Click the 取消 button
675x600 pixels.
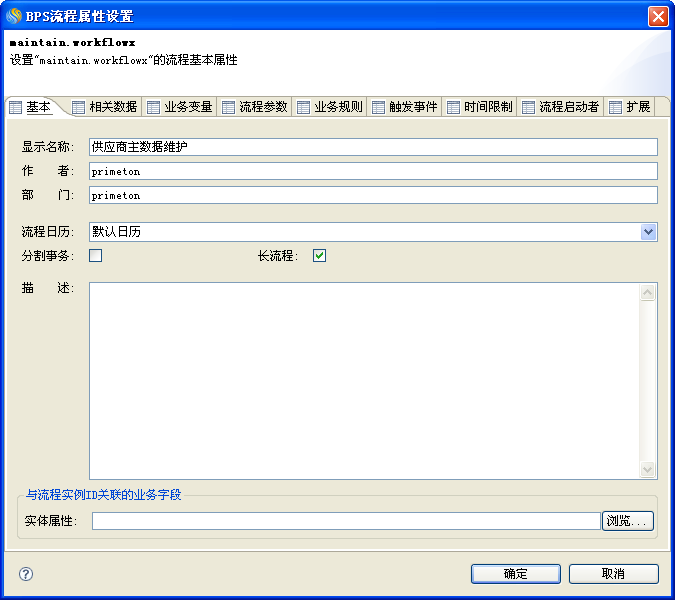tap(613, 574)
